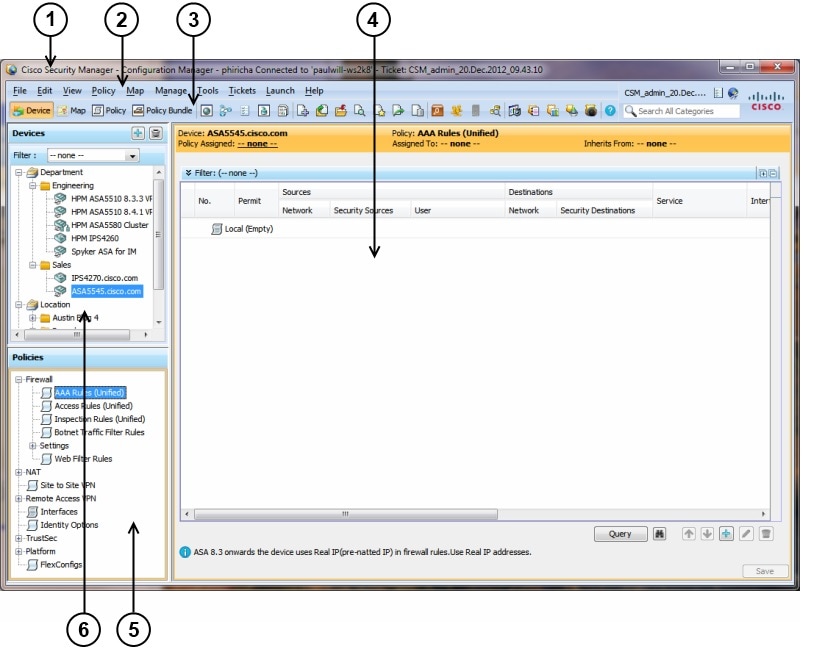The width and height of the screenshot is (819, 650).
Task: Open Botnet Traffic Filter Rules policy
Action: tap(99, 433)
